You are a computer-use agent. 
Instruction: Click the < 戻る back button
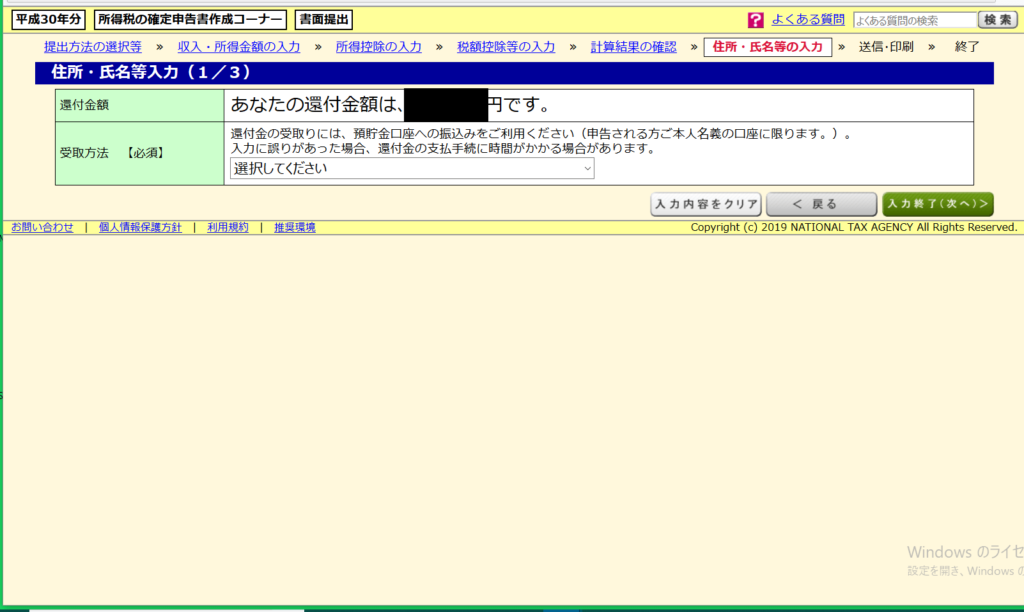tap(822, 204)
